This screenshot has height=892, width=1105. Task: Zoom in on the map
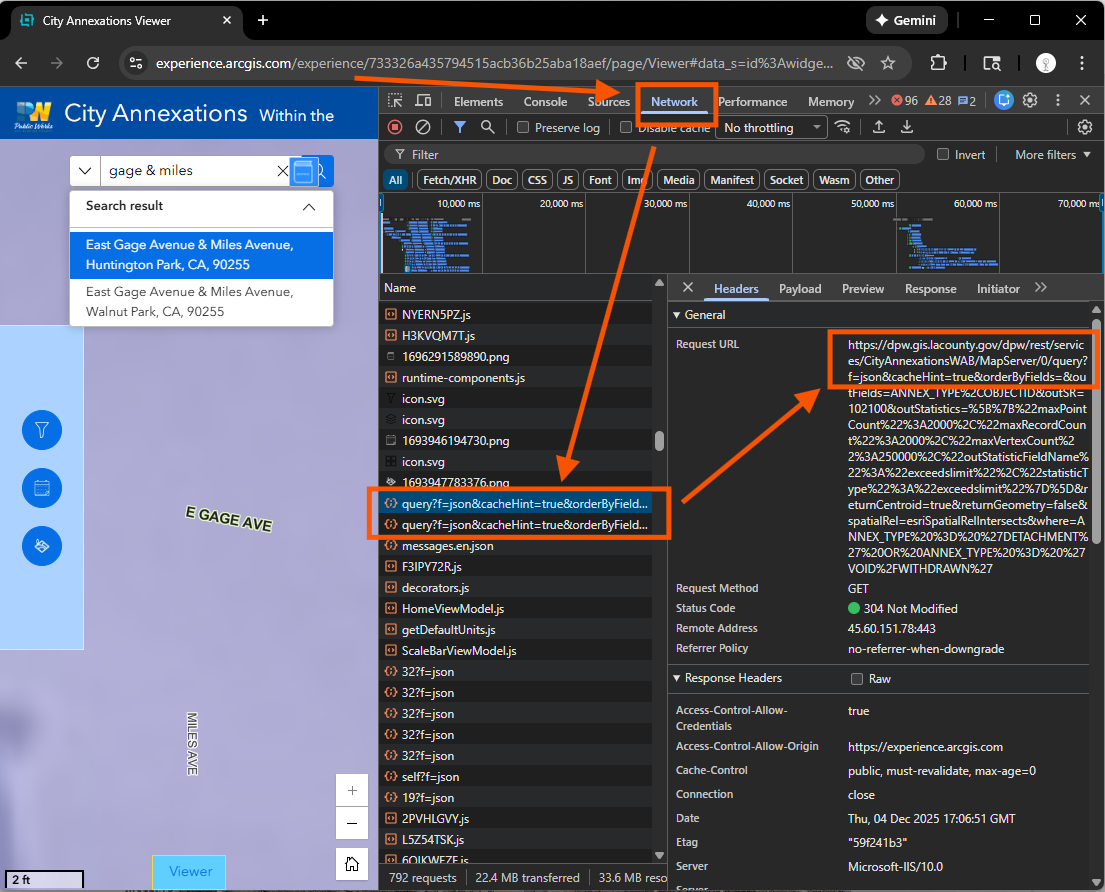coord(351,791)
